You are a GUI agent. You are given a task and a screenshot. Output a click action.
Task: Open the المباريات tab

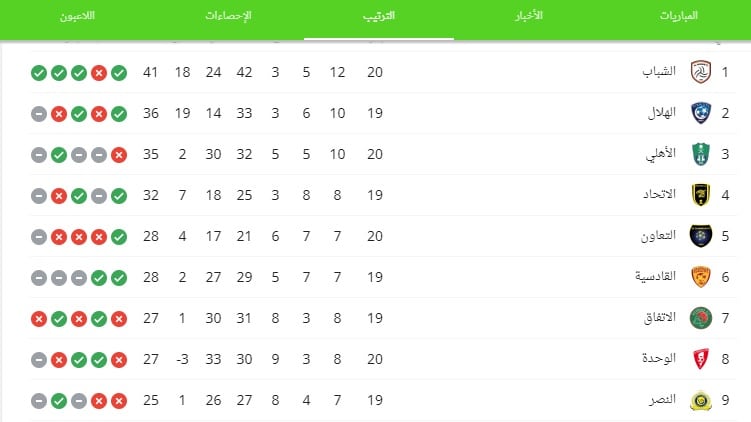point(678,16)
